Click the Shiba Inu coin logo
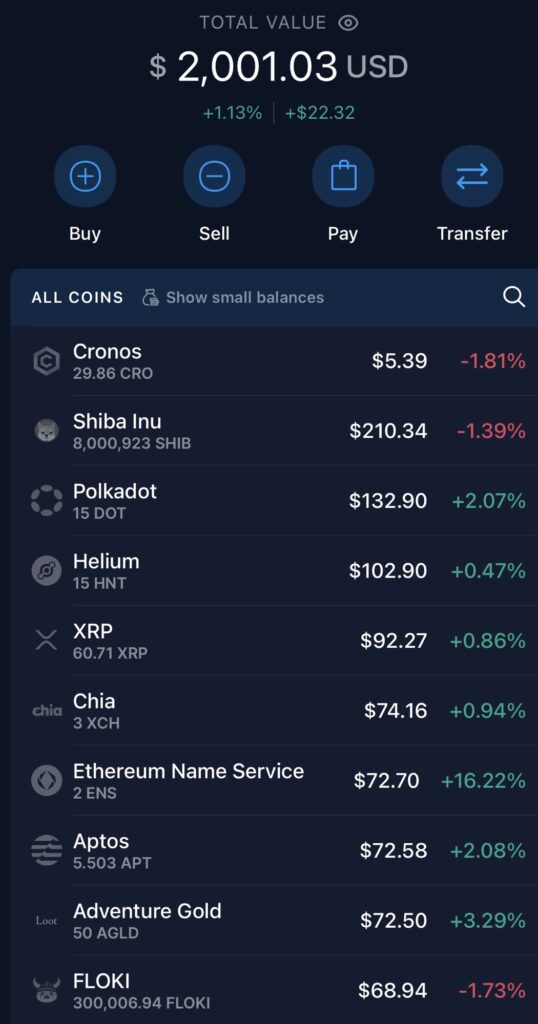The width and height of the screenshot is (538, 1024). click(46, 431)
